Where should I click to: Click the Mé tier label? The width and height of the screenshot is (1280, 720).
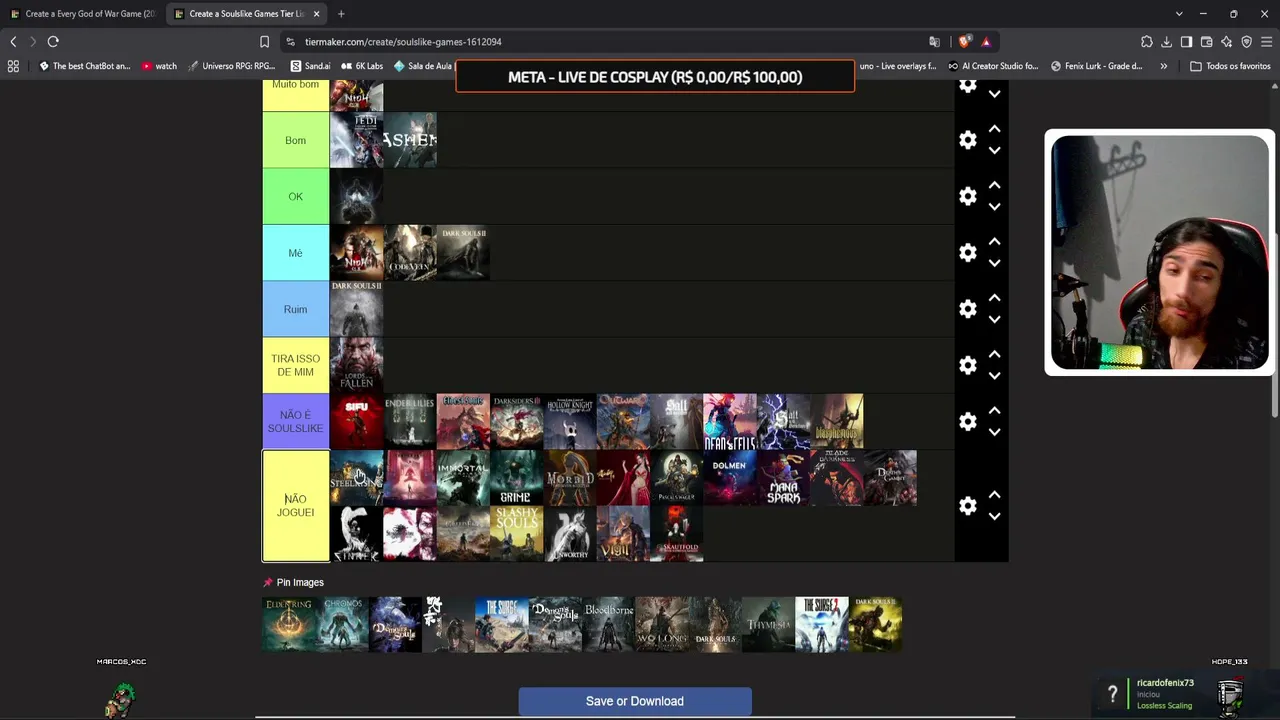(x=295, y=253)
